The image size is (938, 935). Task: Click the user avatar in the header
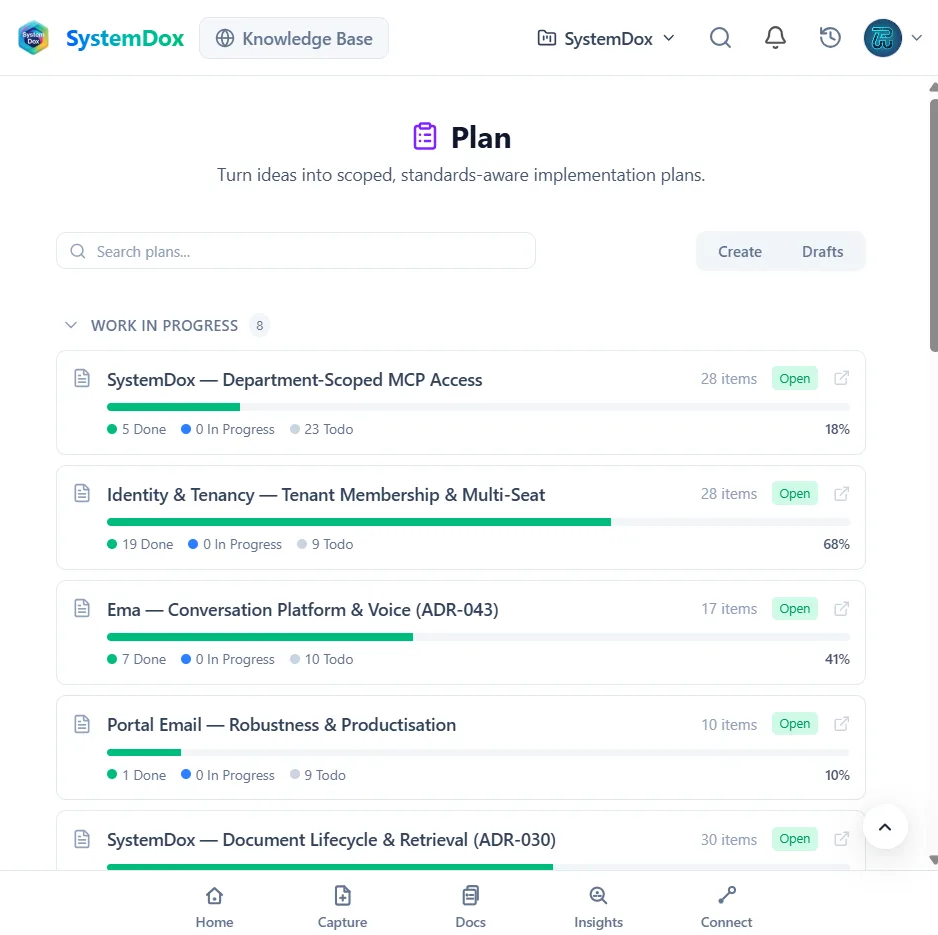882,38
